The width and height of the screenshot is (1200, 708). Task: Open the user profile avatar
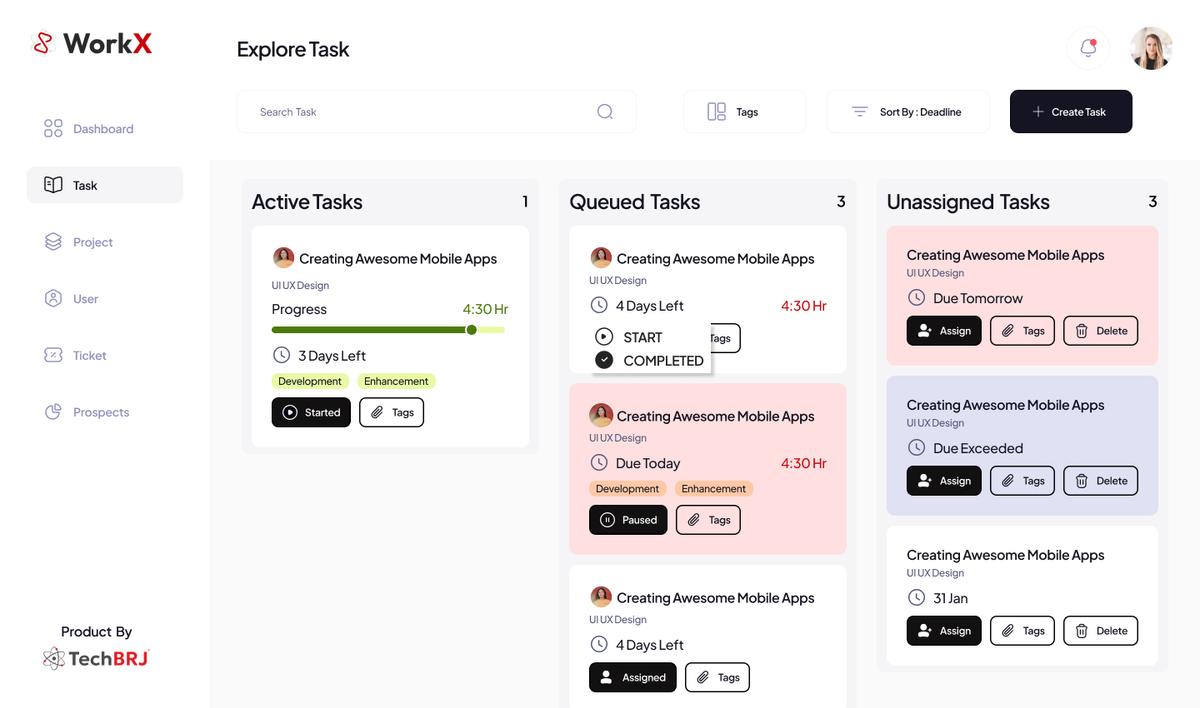click(x=1151, y=48)
